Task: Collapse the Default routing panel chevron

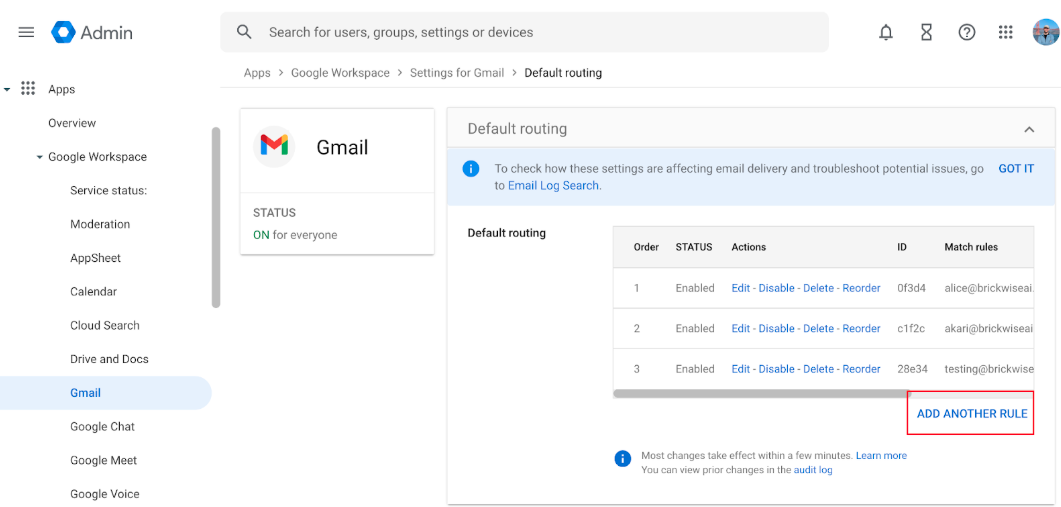Action: tap(1029, 129)
